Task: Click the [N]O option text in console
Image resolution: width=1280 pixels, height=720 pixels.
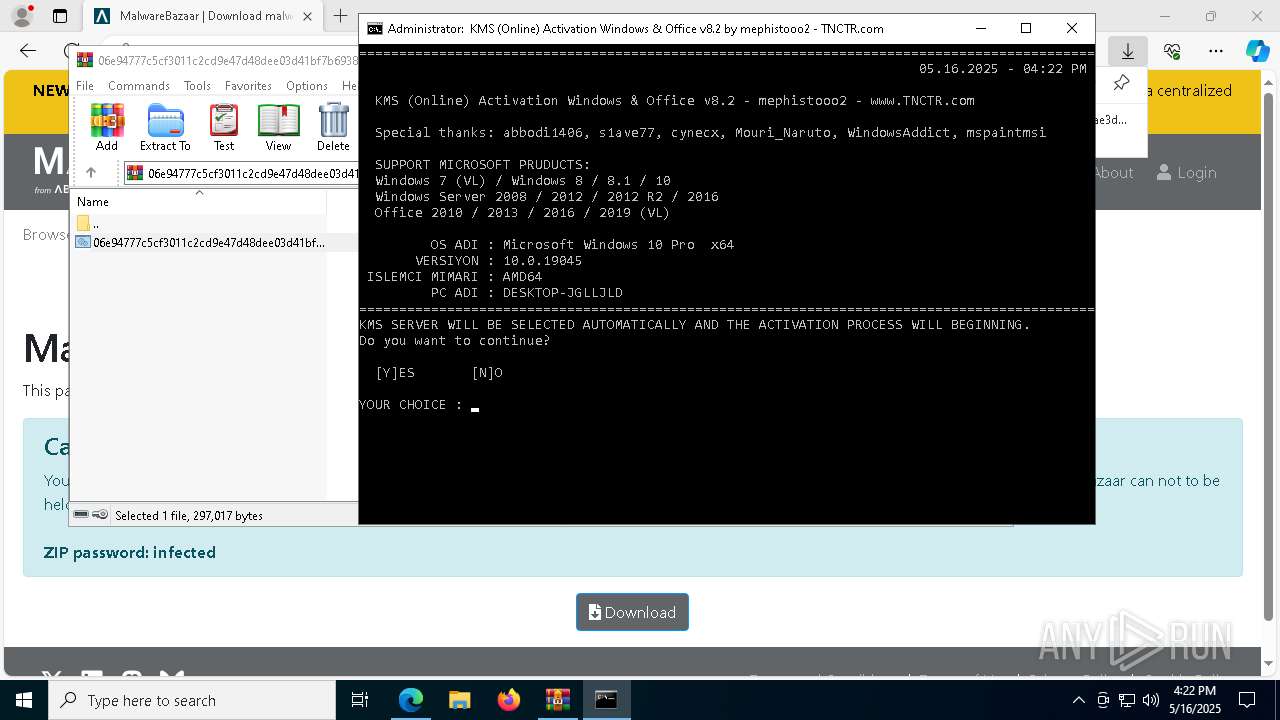Action: (x=487, y=373)
